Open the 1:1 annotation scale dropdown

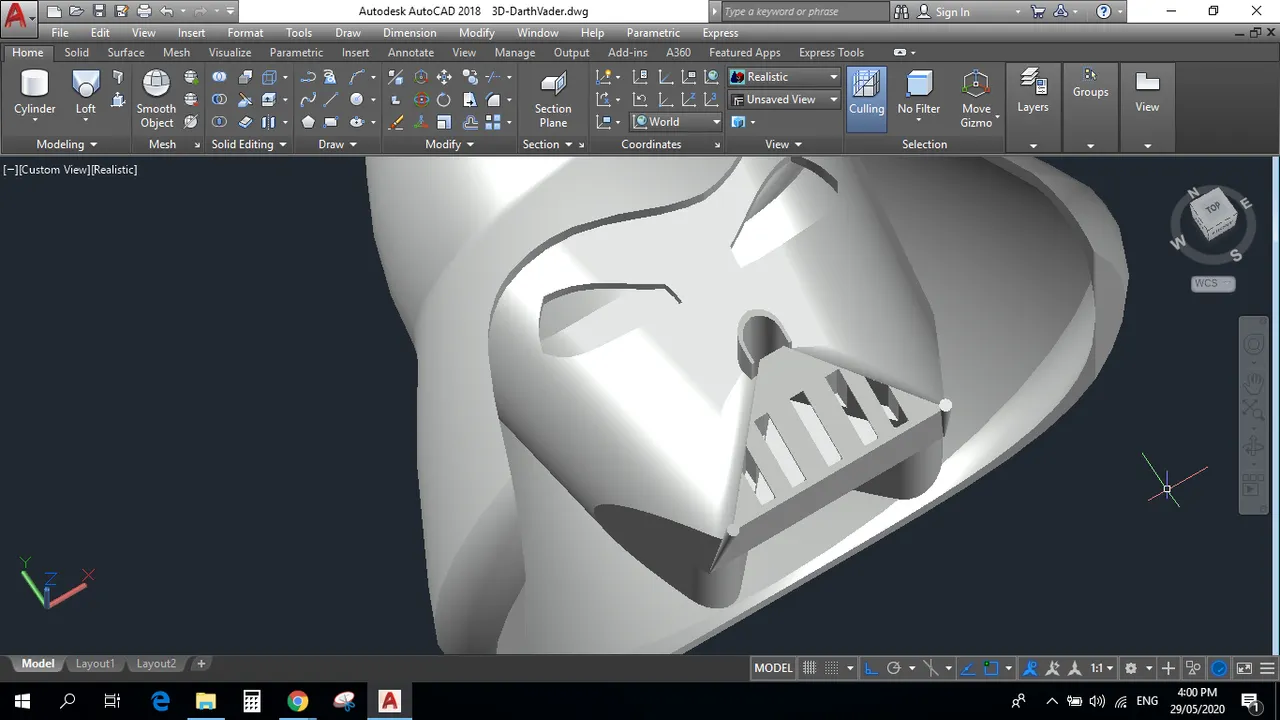1102,668
